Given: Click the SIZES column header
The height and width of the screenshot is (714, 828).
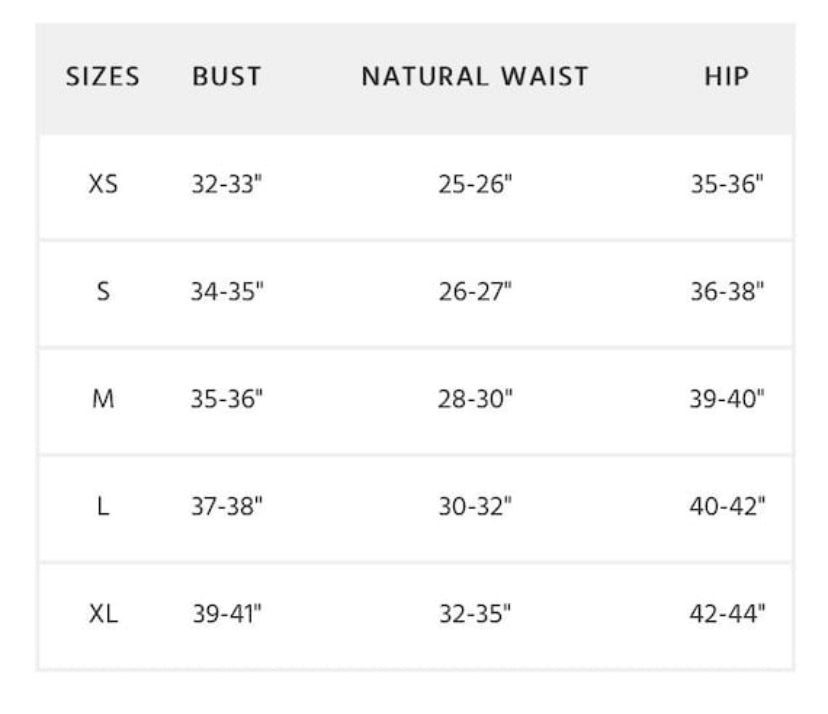Looking at the screenshot, I should (102, 77).
